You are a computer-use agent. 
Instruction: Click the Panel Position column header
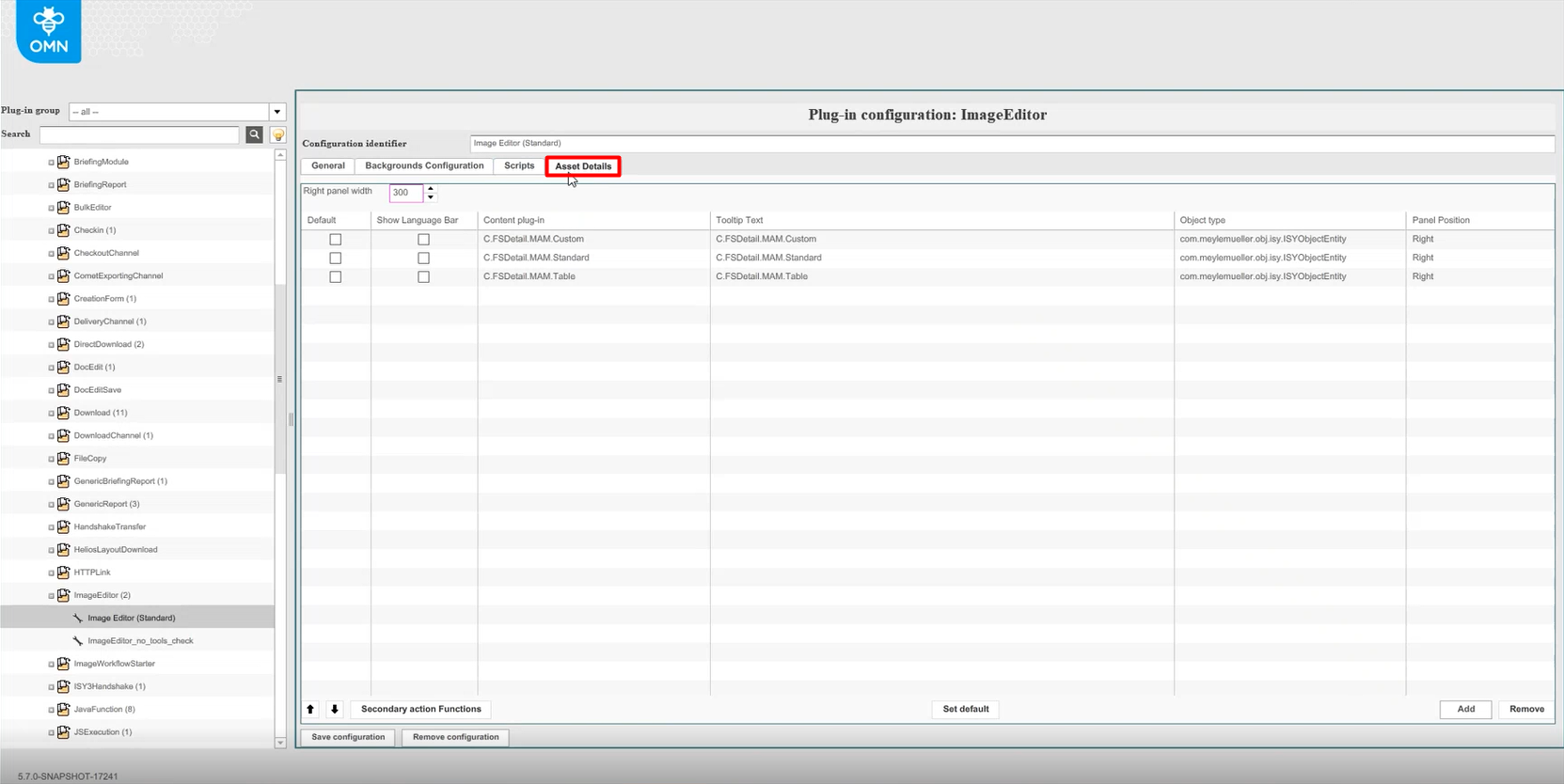tap(1480, 220)
